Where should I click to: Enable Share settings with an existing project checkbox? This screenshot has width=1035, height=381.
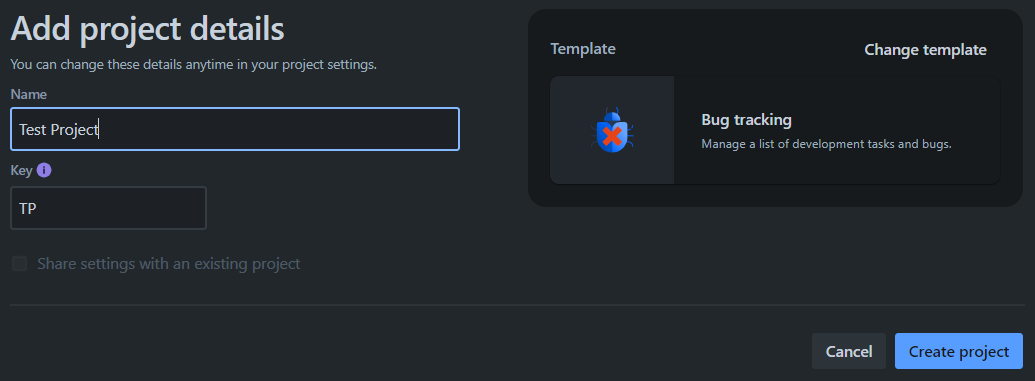click(20, 264)
